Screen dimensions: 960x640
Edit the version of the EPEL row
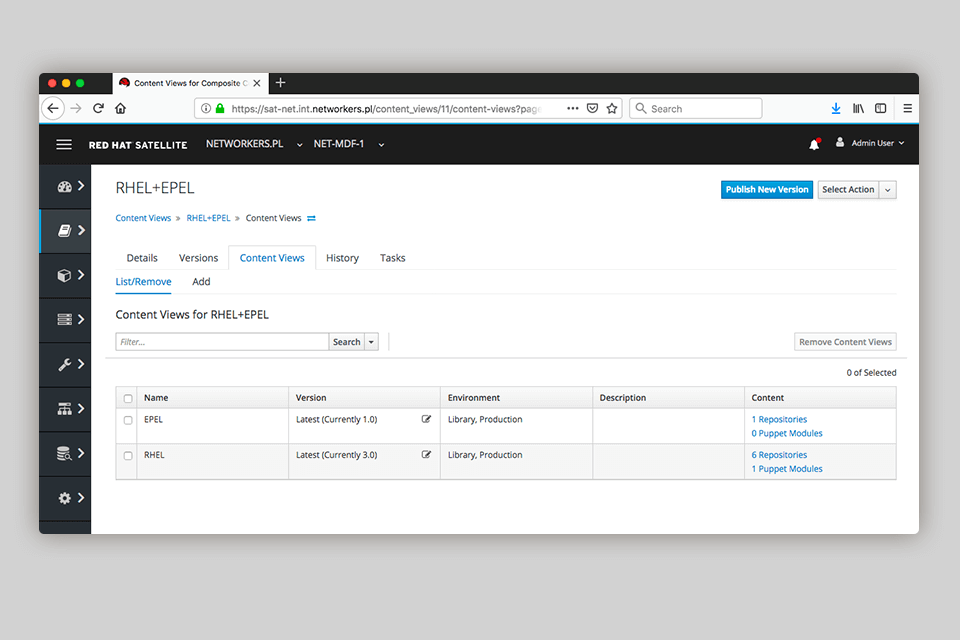(x=426, y=420)
